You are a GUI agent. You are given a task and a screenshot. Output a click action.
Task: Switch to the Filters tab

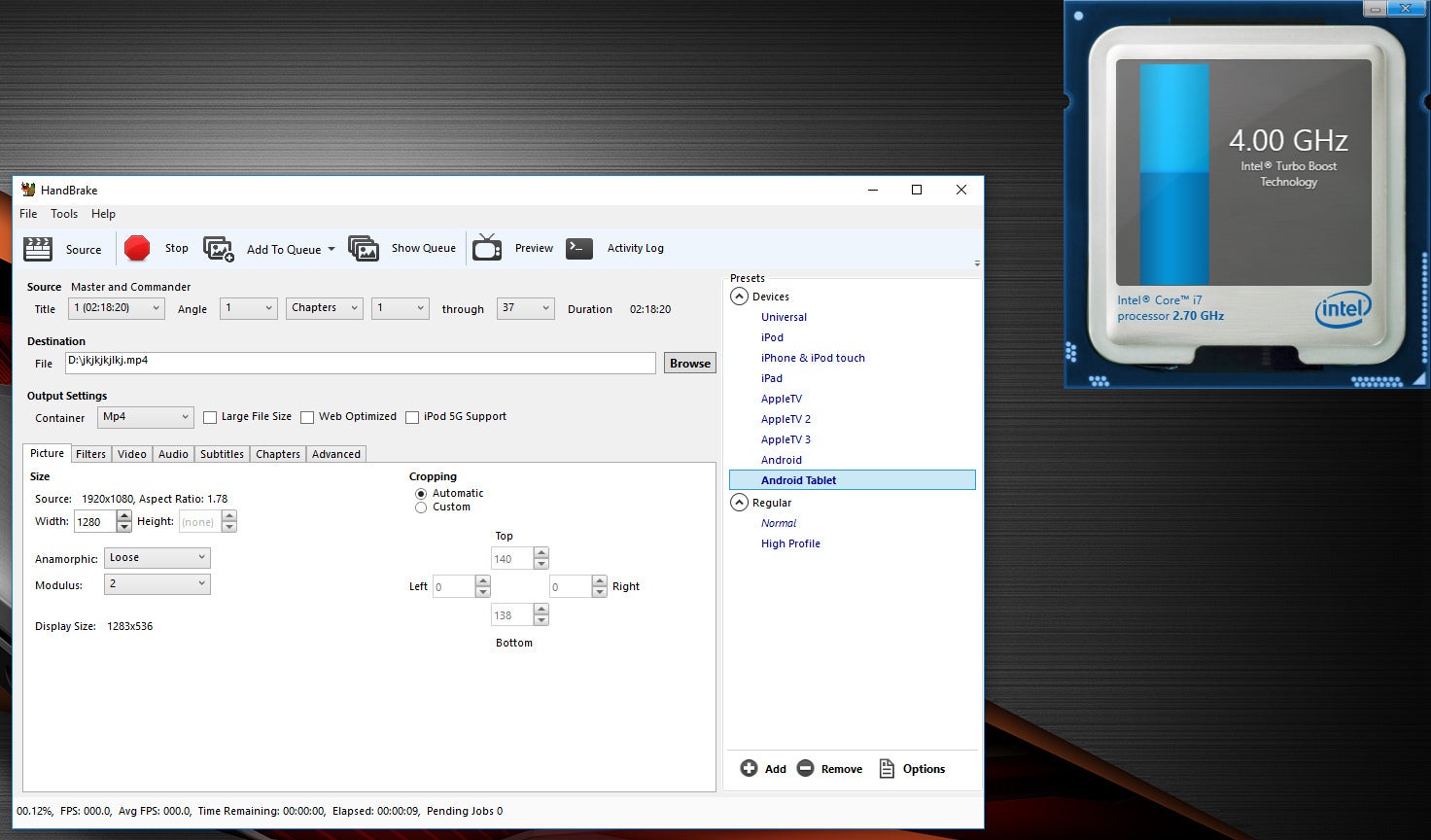[90, 454]
